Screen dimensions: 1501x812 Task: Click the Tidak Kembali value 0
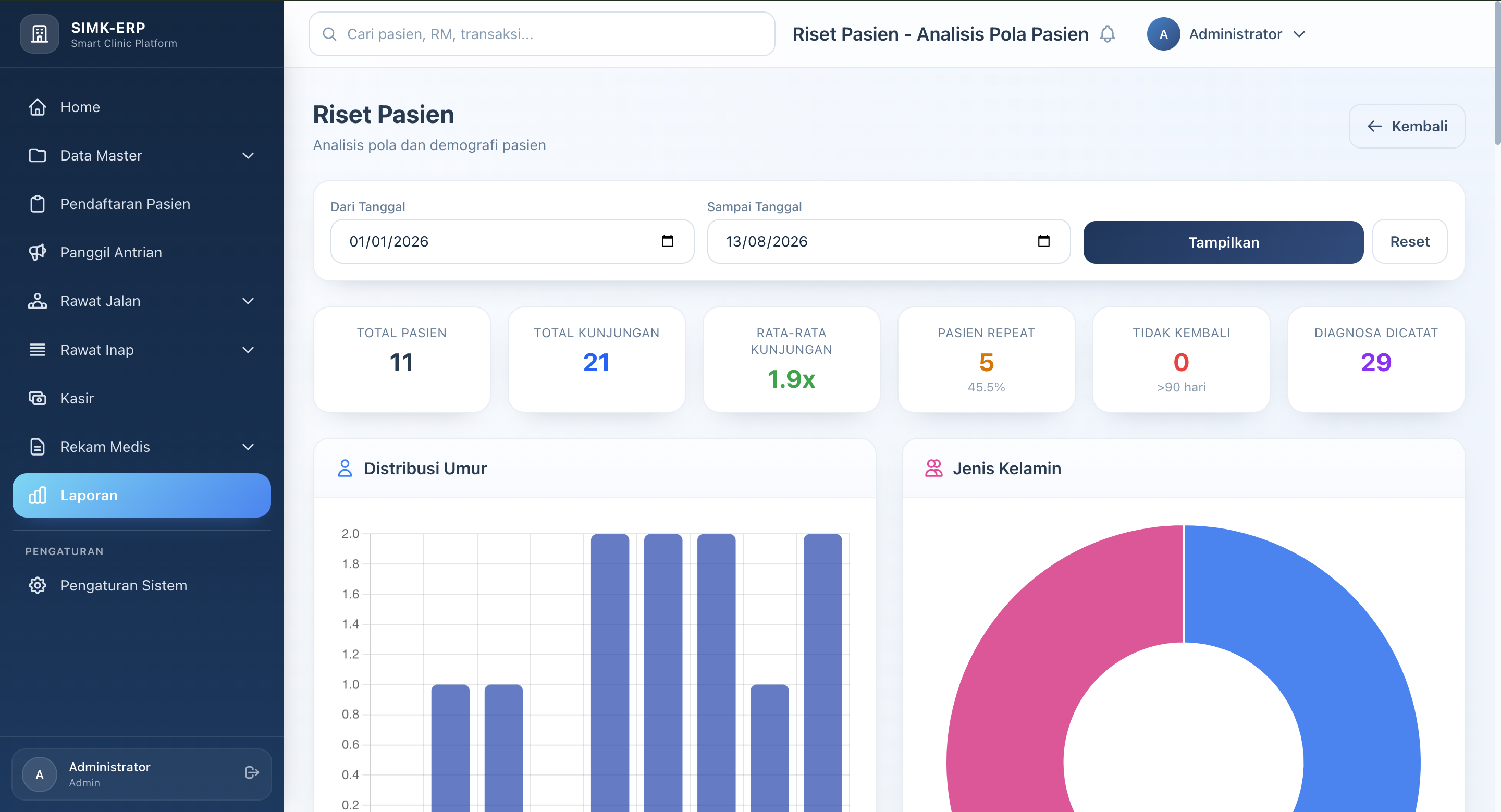pos(1181,363)
